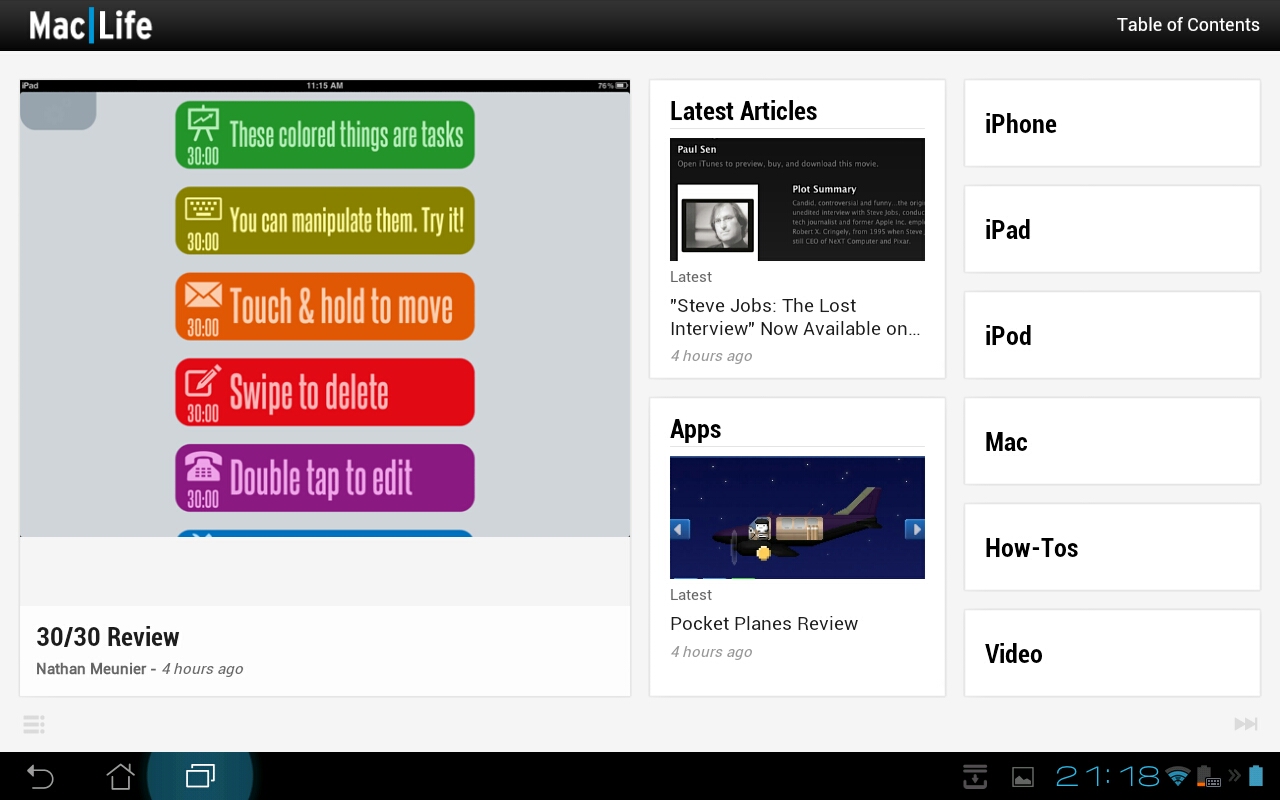Select author name Nathan Meunier
The height and width of the screenshot is (800, 1280).
91,669
